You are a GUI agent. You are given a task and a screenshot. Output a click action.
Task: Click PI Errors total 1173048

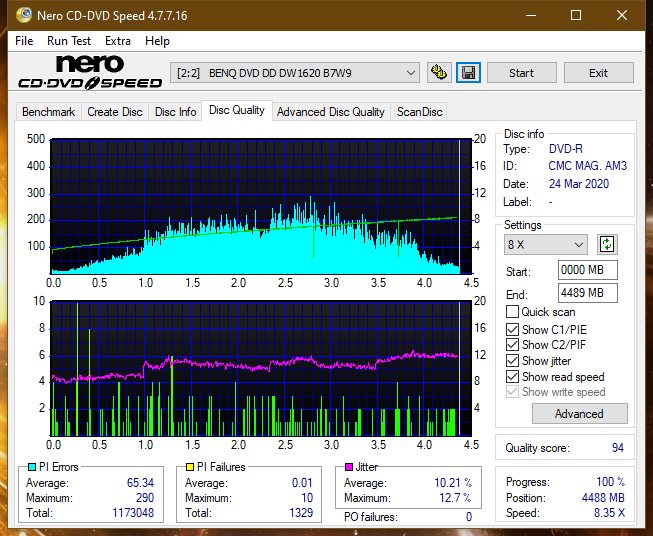133,513
